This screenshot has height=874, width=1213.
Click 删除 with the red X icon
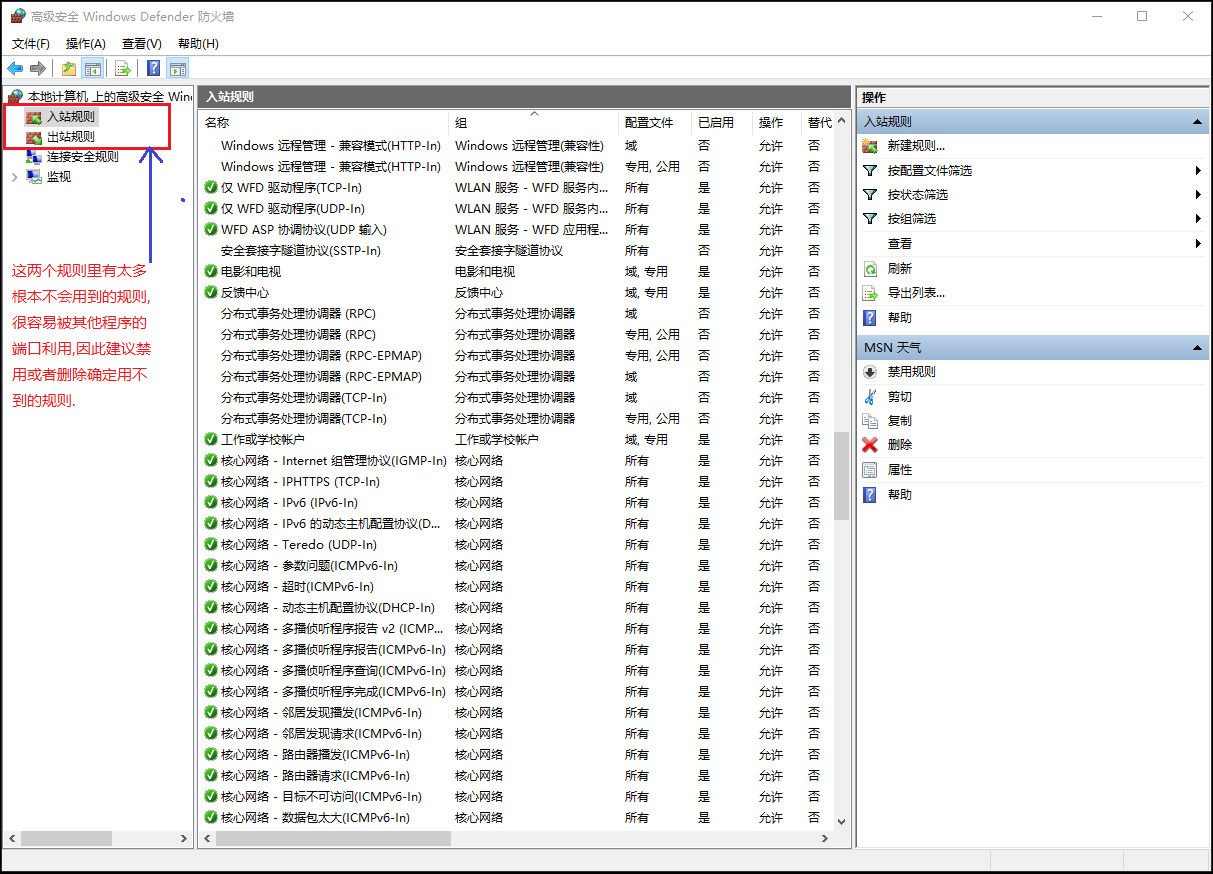click(899, 445)
